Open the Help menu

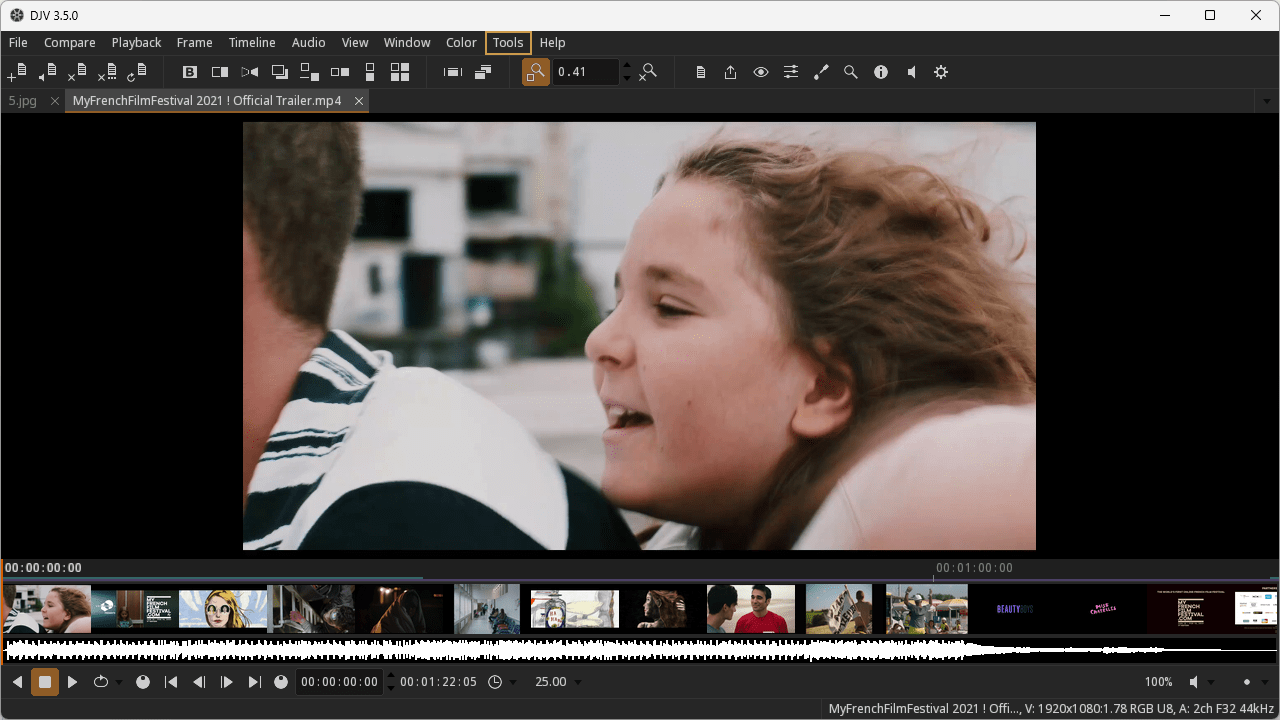[x=552, y=43]
